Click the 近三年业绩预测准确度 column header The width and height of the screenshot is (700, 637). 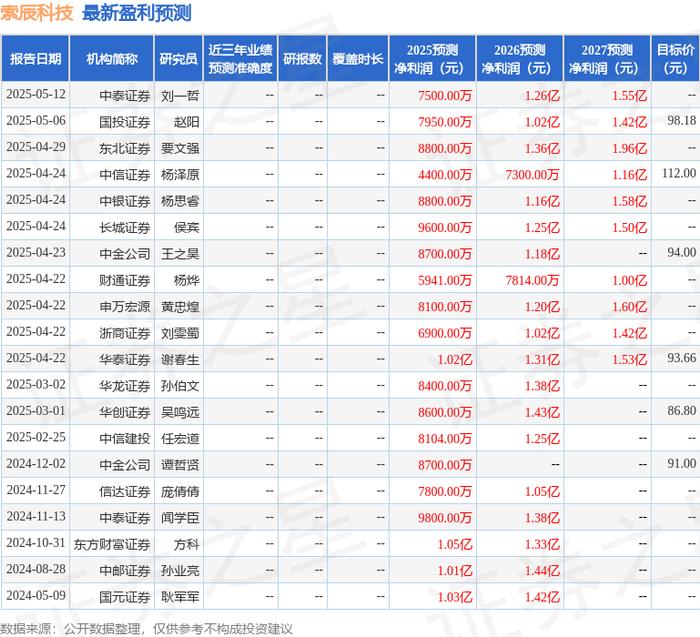coord(240,58)
